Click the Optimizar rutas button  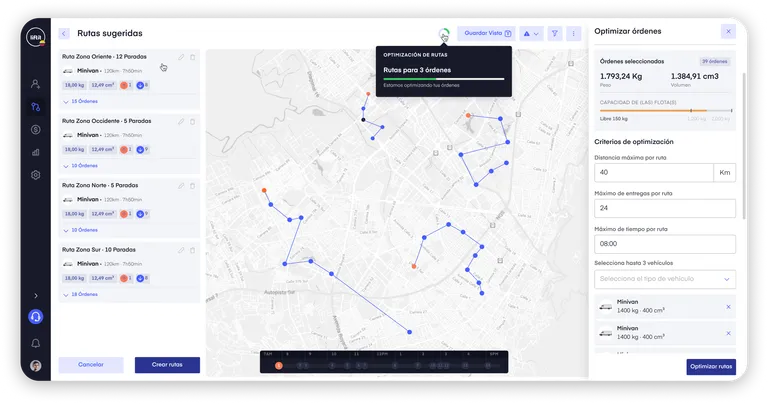coord(711,367)
